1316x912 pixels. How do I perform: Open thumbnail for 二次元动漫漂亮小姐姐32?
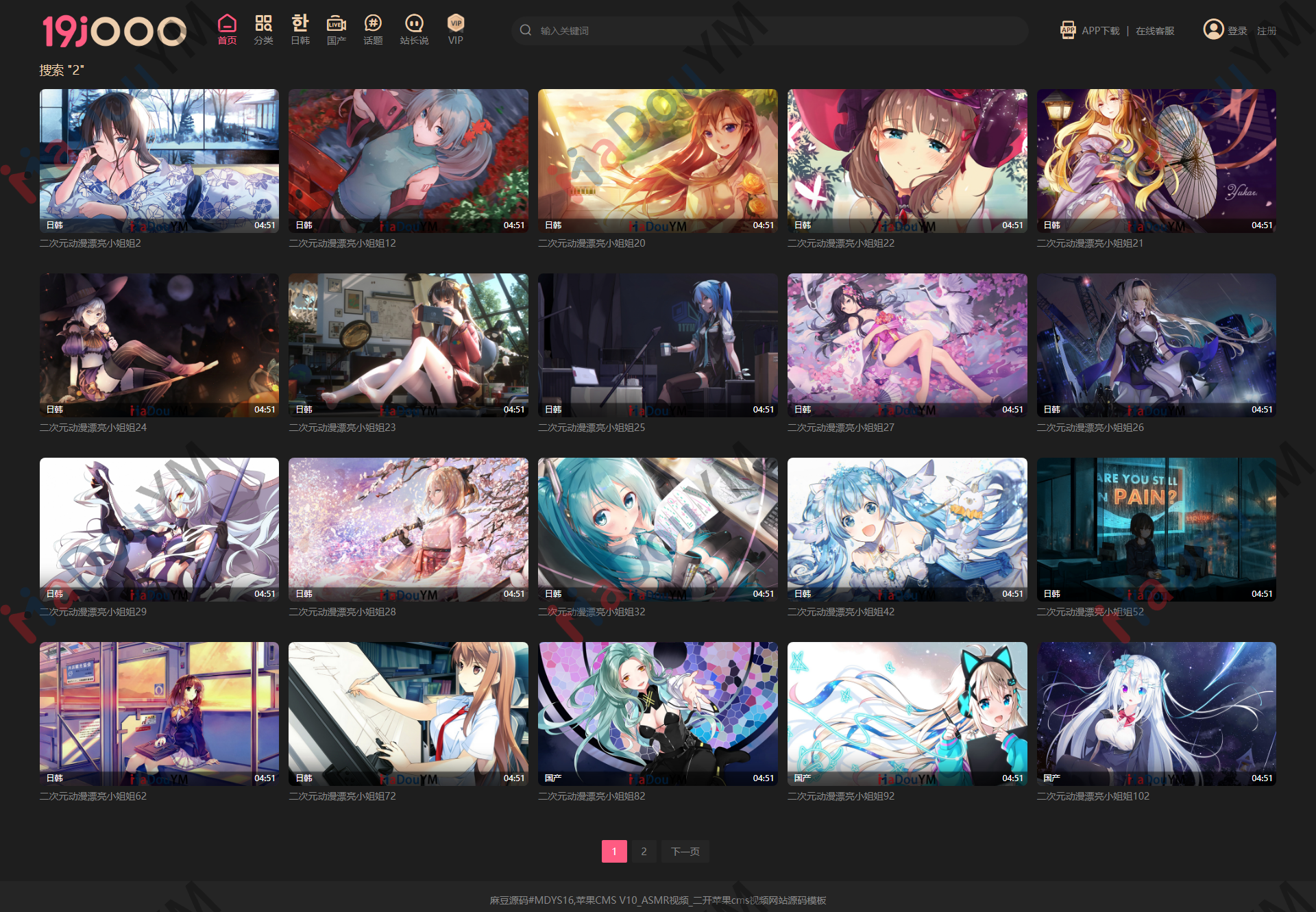pos(658,530)
